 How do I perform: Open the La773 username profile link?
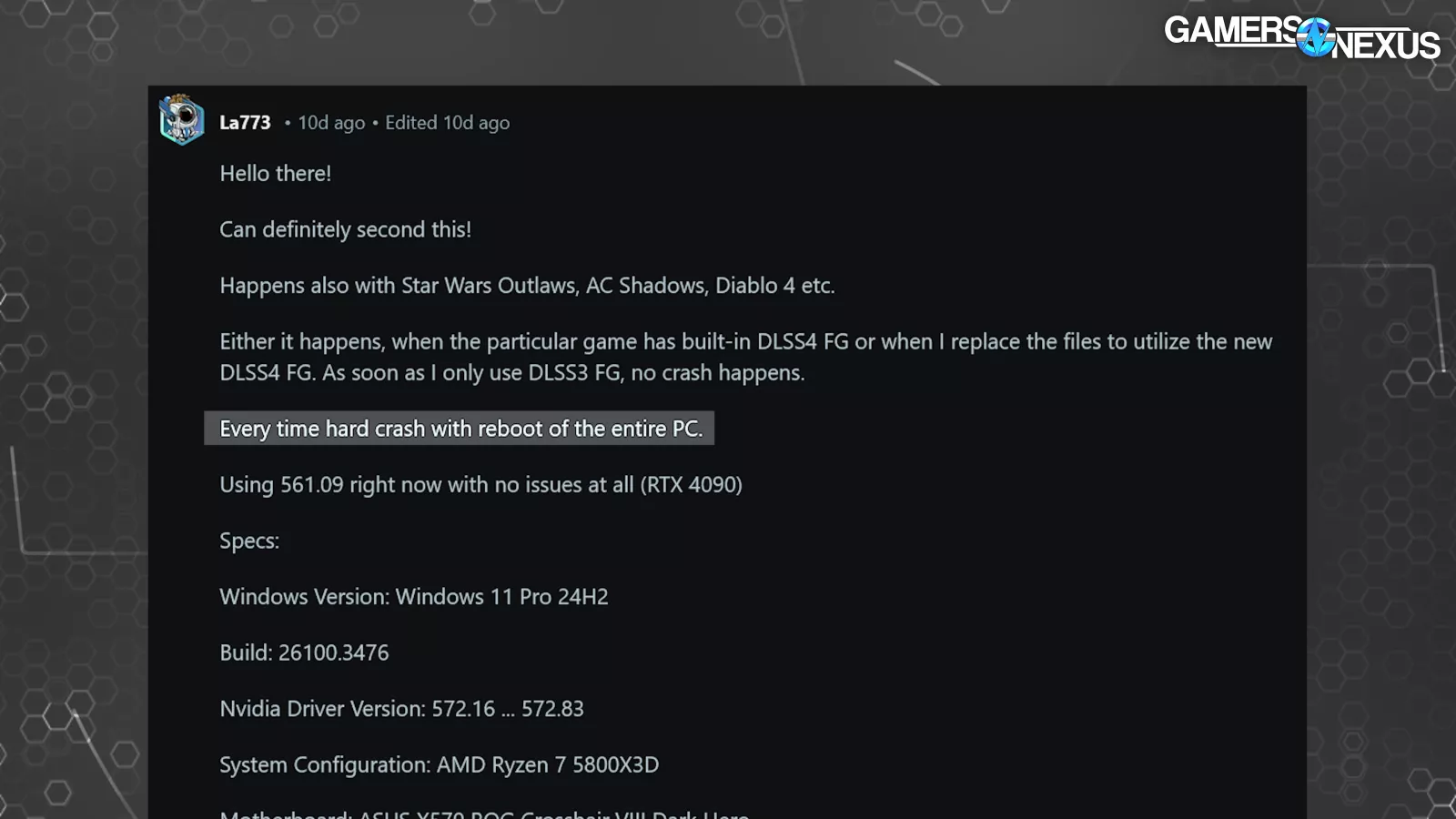[x=245, y=123]
